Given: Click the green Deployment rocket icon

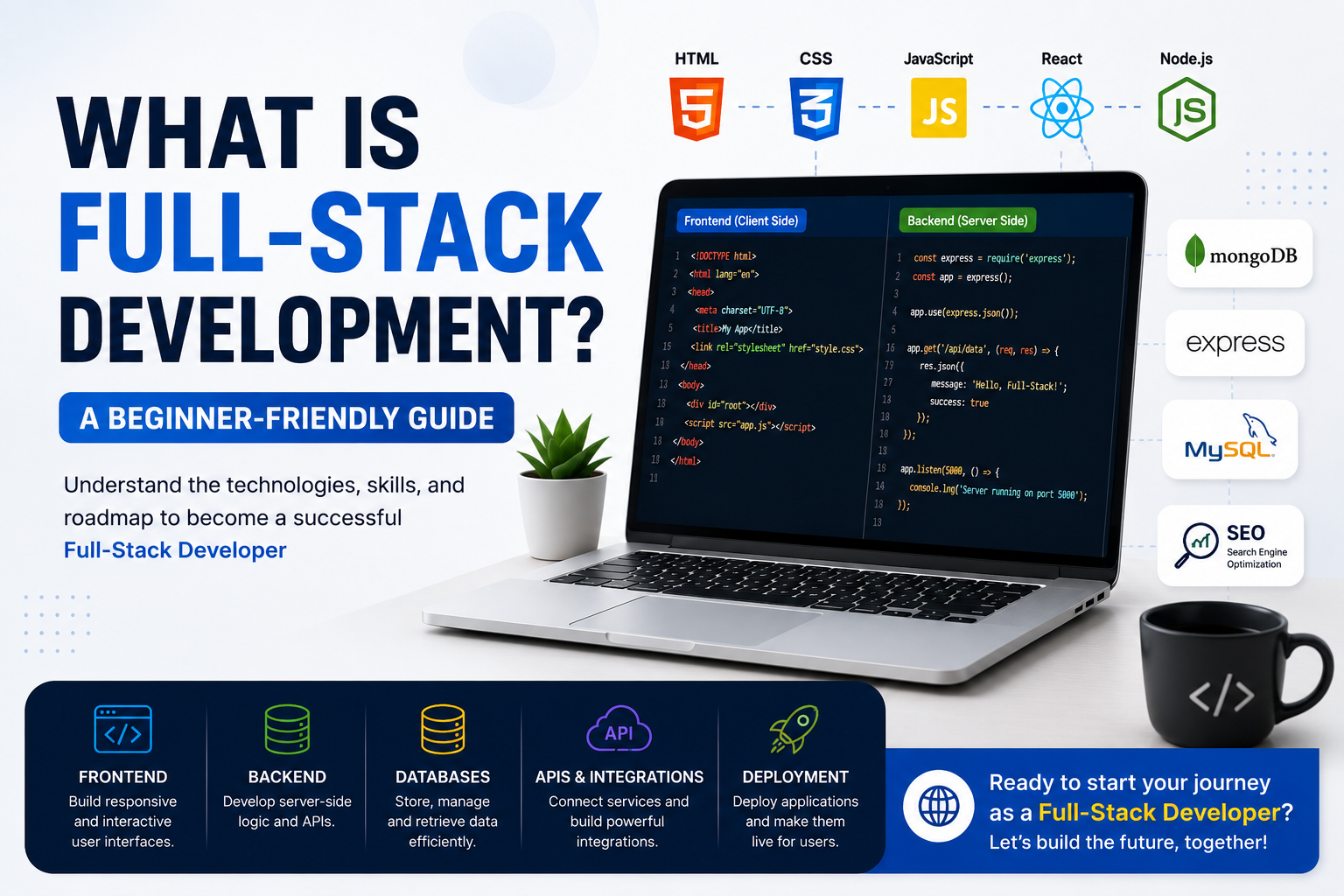Looking at the screenshot, I should pyautogui.click(x=794, y=729).
